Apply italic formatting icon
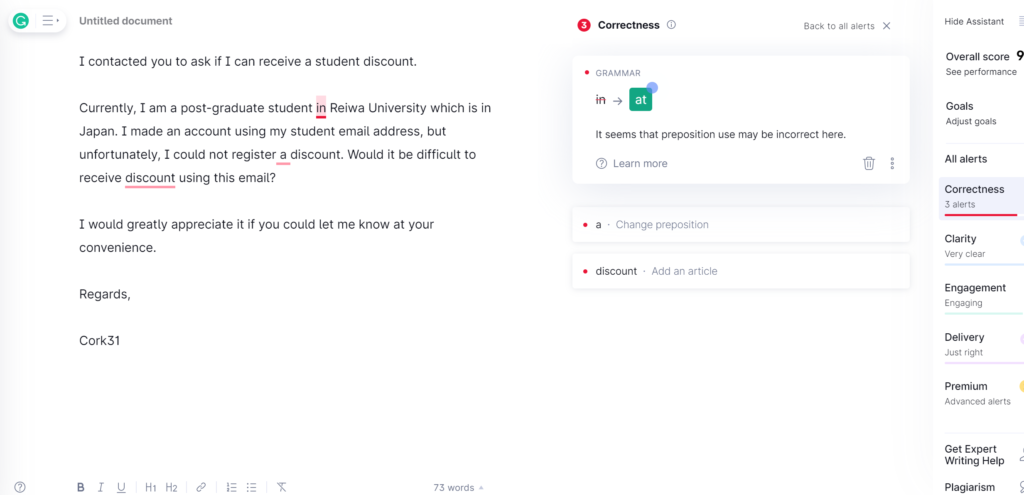 pos(101,487)
